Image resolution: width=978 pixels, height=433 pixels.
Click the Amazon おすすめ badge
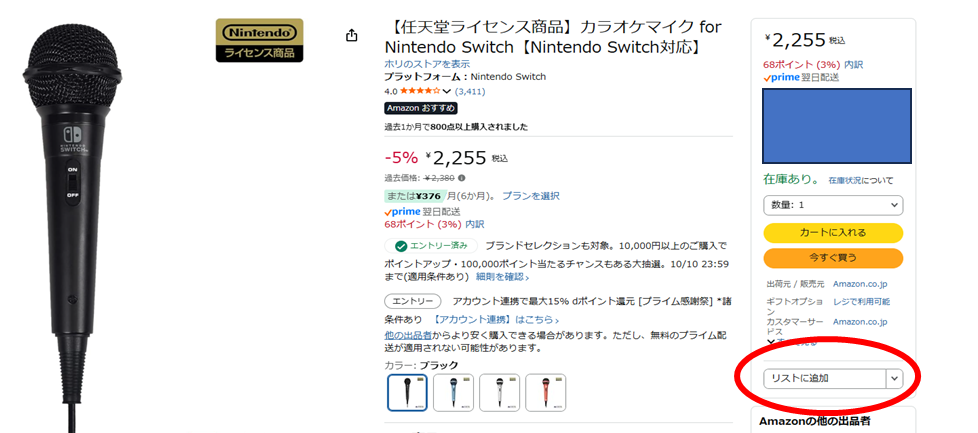click(x=421, y=108)
